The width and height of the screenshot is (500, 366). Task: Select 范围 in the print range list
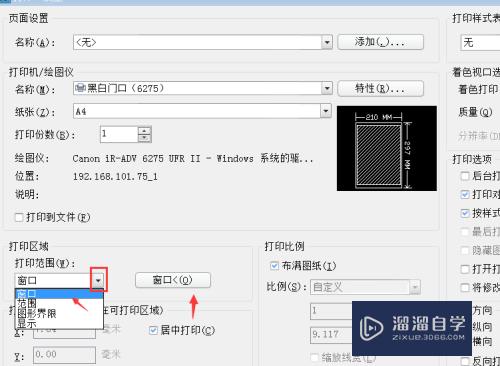59,303
